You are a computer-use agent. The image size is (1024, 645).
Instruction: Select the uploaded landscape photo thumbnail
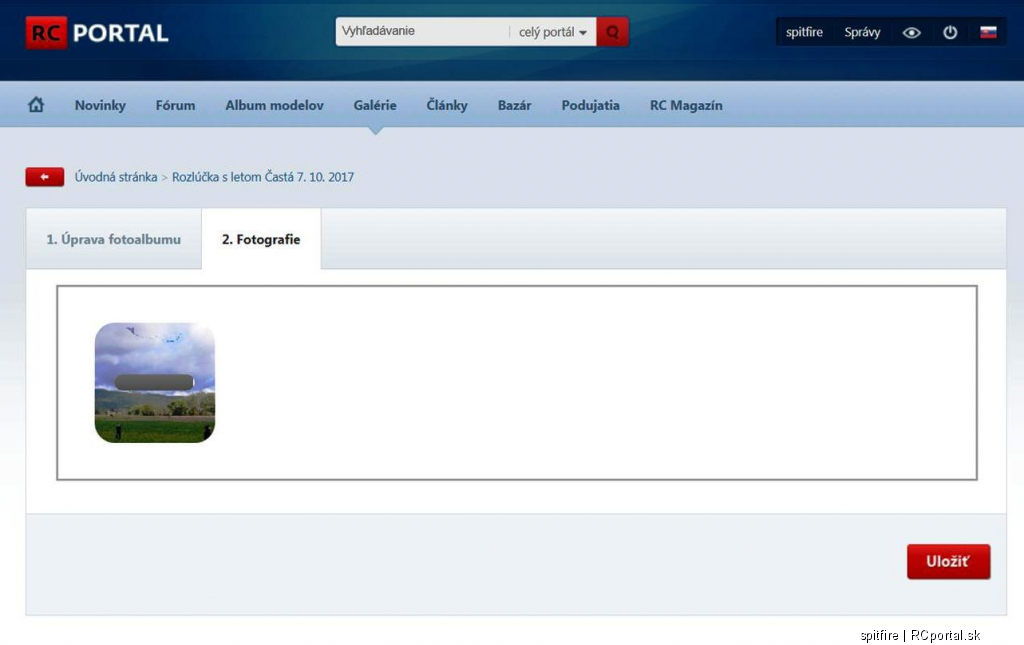coord(155,383)
